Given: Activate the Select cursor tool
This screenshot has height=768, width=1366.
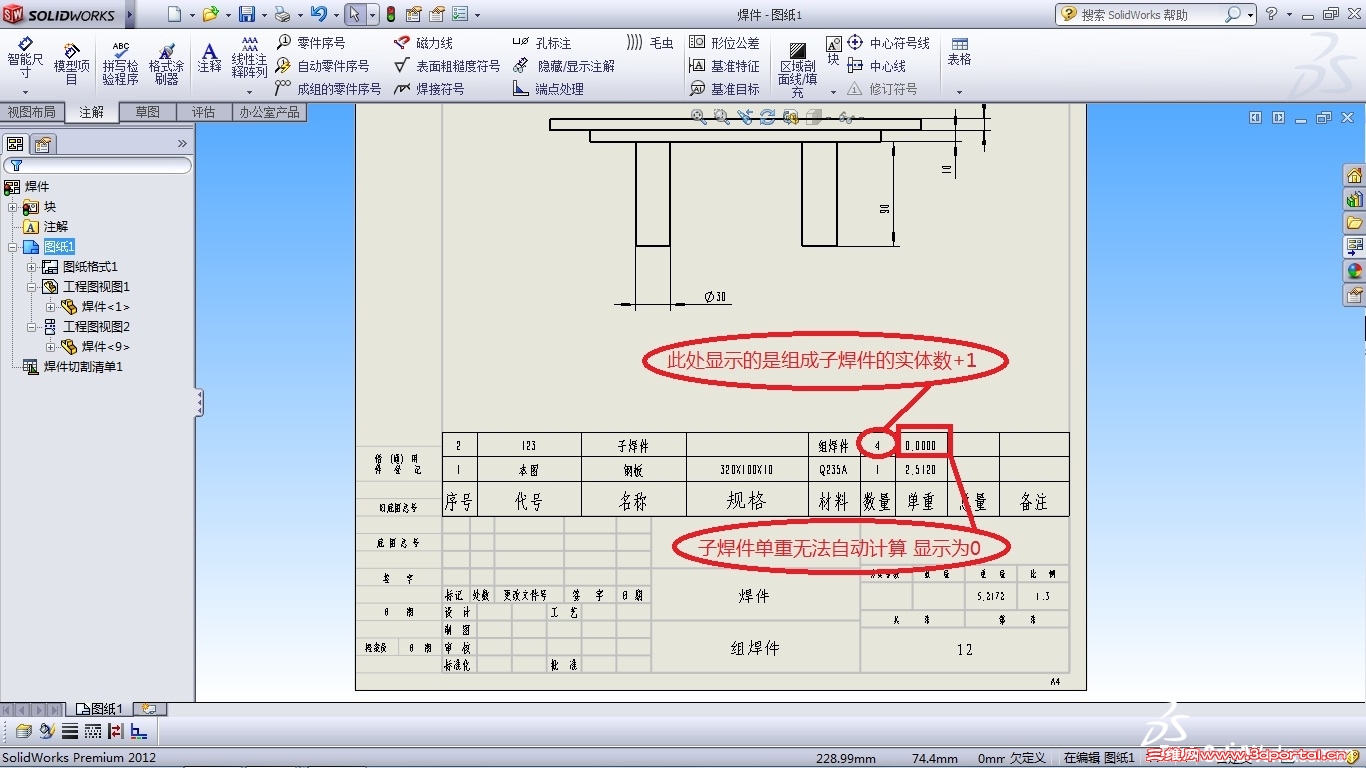Looking at the screenshot, I should pyautogui.click(x=354, y=14).
